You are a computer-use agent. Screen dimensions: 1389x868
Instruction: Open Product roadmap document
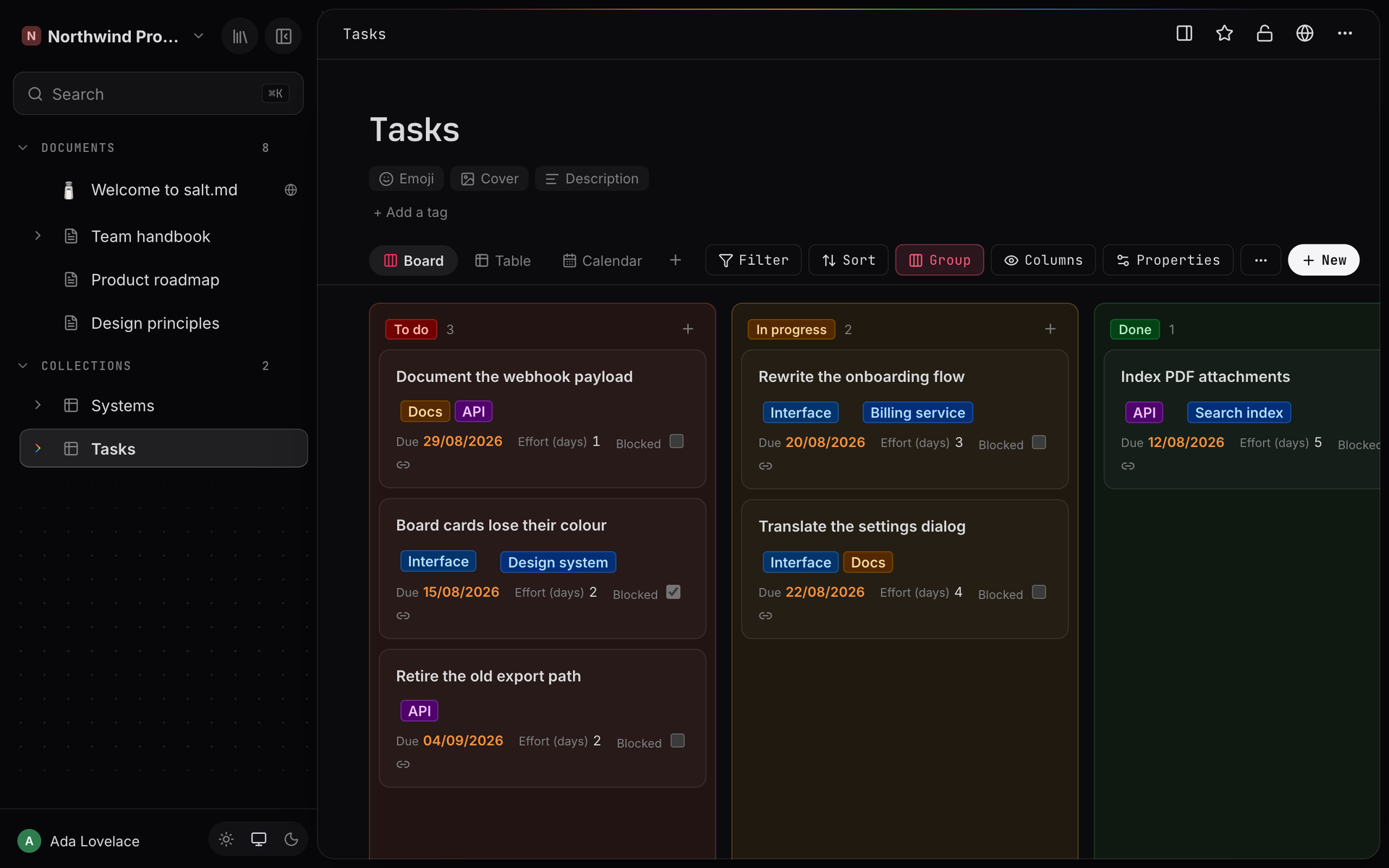point(155,280)
